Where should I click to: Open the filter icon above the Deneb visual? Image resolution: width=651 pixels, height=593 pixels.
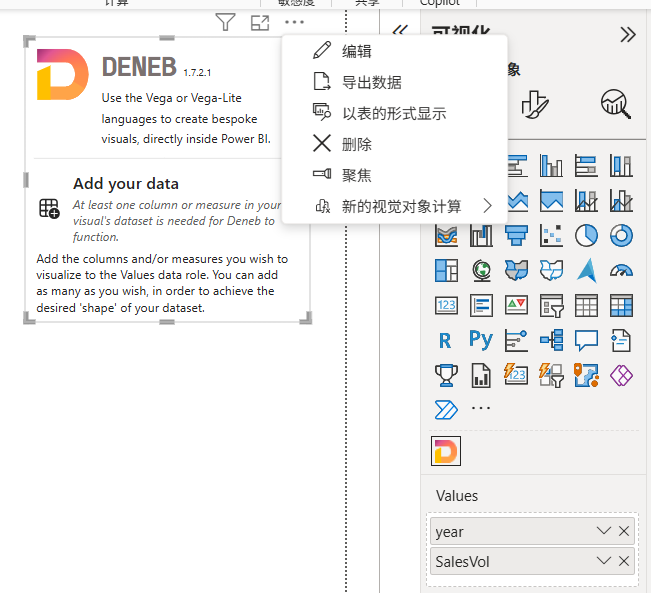(x=225, y=22)
